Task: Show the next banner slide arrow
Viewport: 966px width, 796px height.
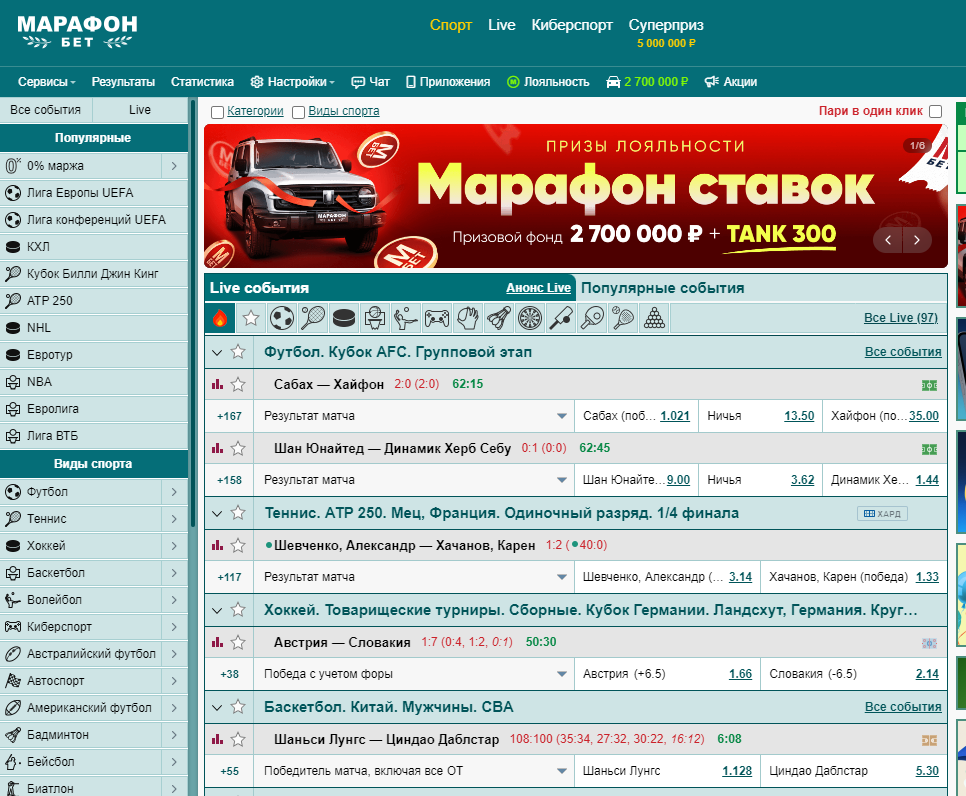Action: pos(917,240)
